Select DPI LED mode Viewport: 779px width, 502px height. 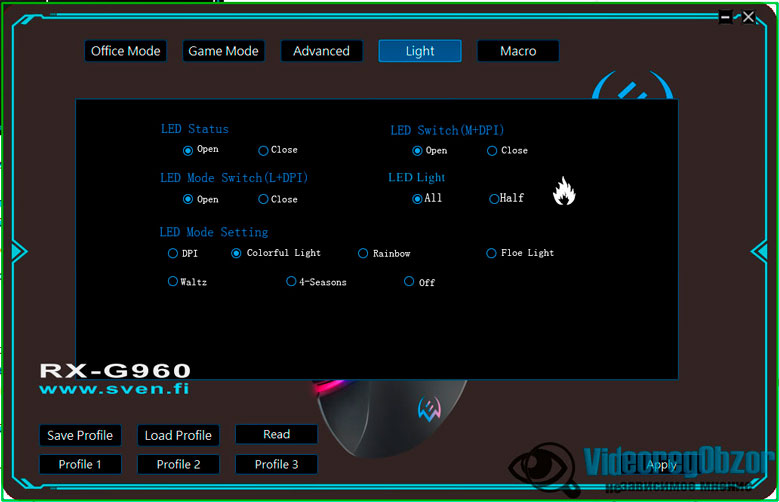pyautogui.click(x=172, y=253)
